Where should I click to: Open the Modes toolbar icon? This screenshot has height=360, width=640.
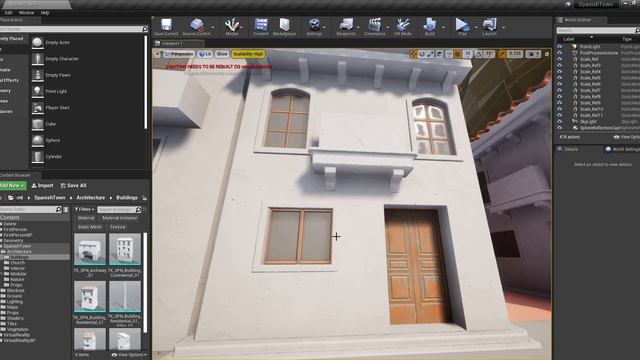coord(232,27)
